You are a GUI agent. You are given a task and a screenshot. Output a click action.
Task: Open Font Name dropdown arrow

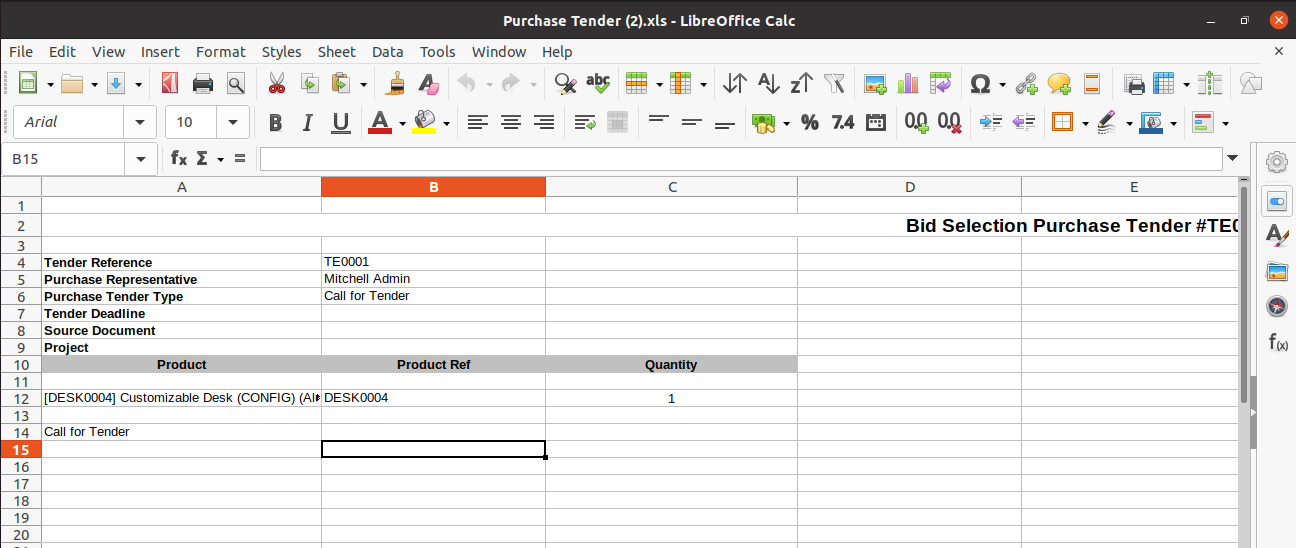139,122
